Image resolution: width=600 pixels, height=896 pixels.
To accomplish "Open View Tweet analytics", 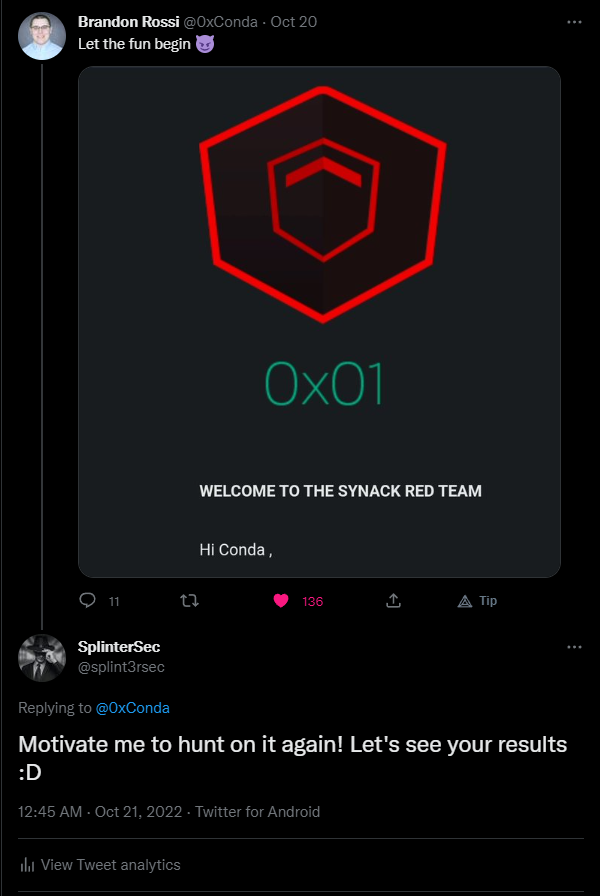I will (111, 865).
